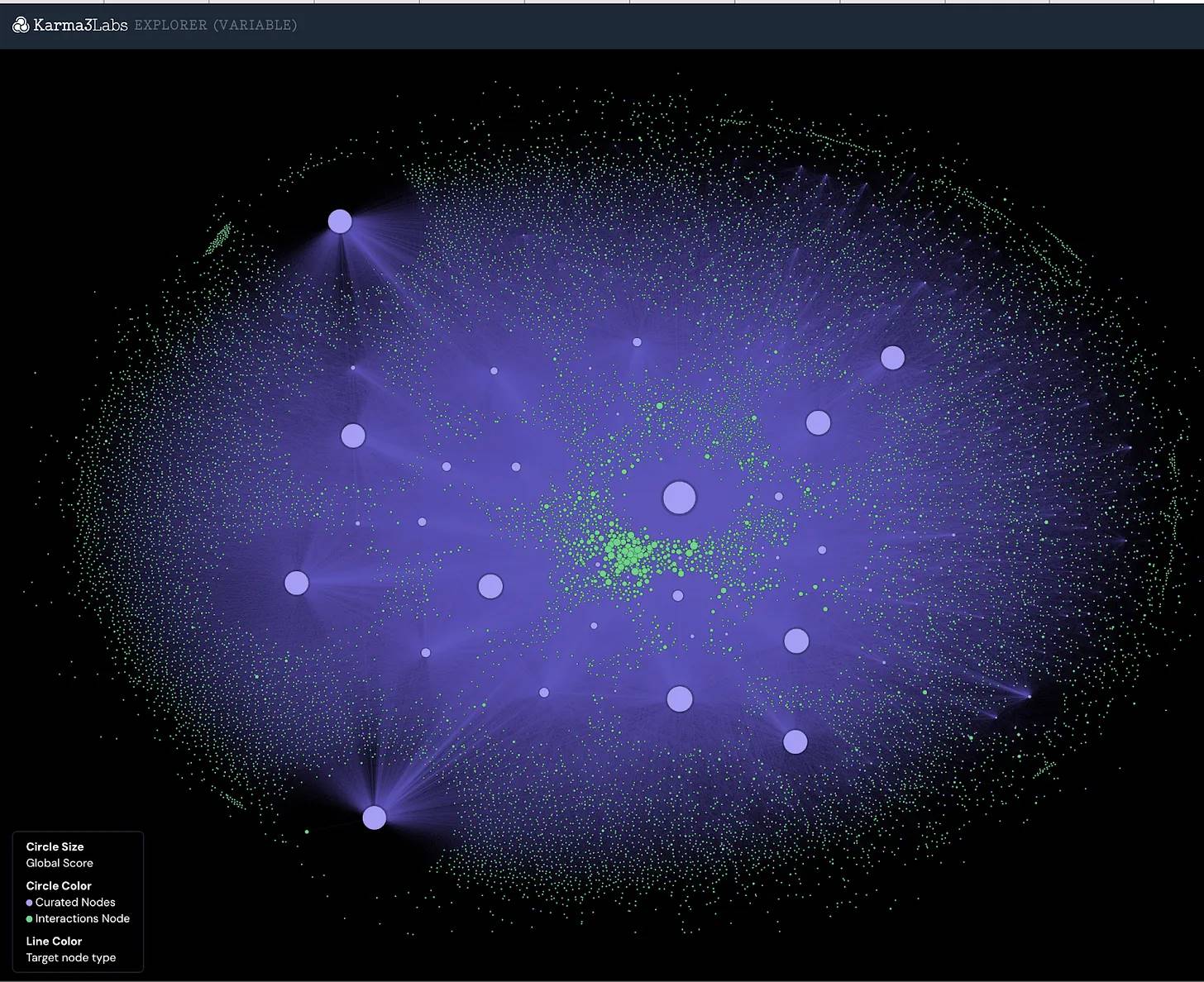This screenshot has height=982, width=1204.
Task: Click the Circle Size legend heading
Action: click(x=55, y=846)
